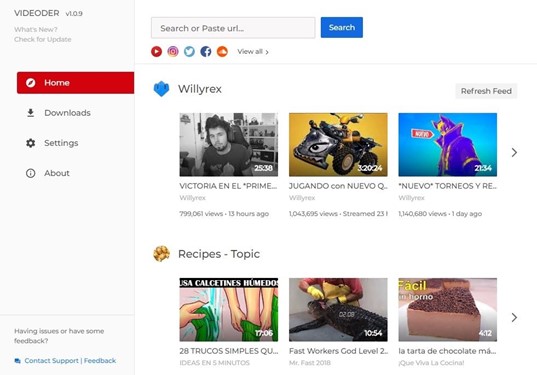Click the Willyrex channel avatar icon

pos(161,89)
